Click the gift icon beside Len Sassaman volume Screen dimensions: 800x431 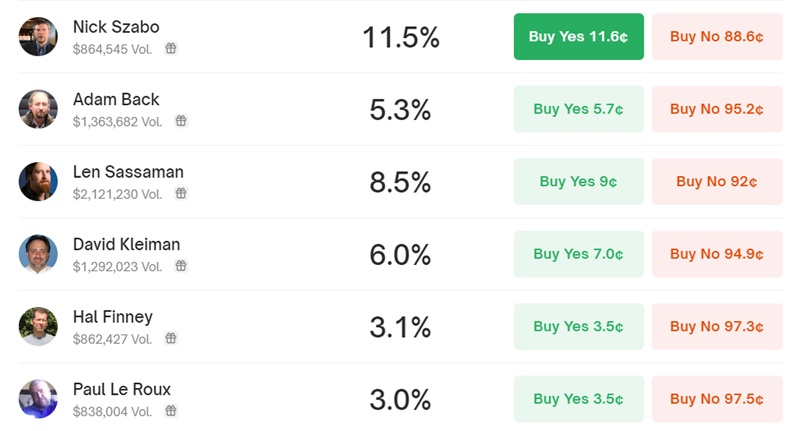(181, 193)
